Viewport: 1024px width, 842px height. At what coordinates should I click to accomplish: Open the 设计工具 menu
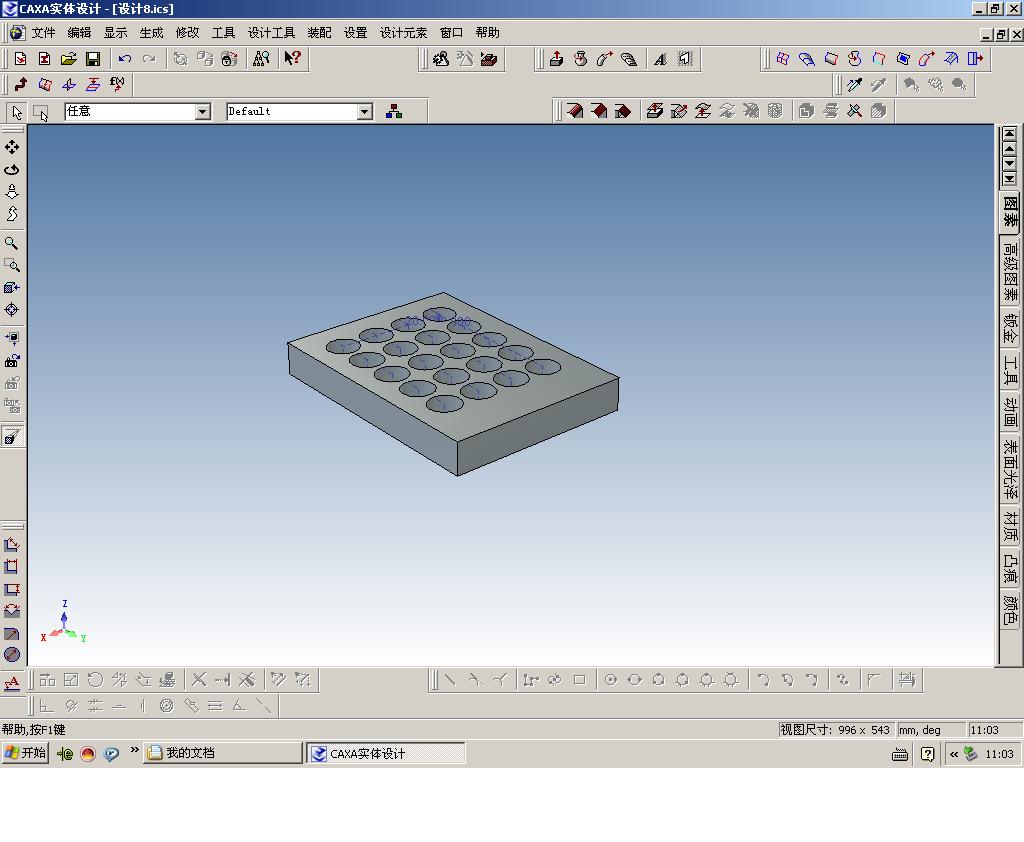pyautogui.click(x=271, y=33)
